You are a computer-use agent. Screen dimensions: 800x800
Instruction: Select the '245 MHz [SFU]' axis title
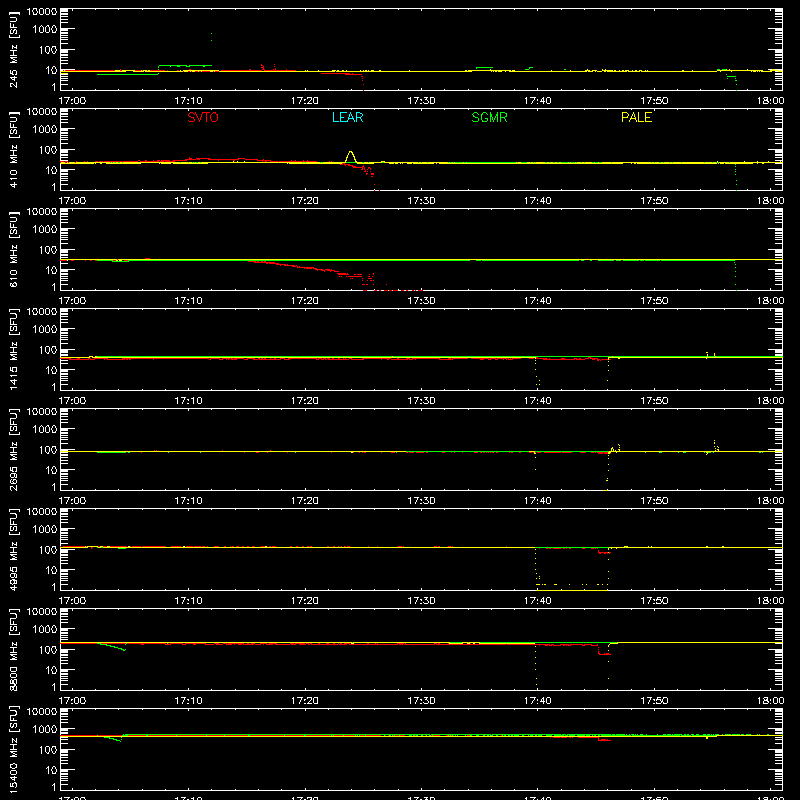pyautogui.click(x=14, y=49)
